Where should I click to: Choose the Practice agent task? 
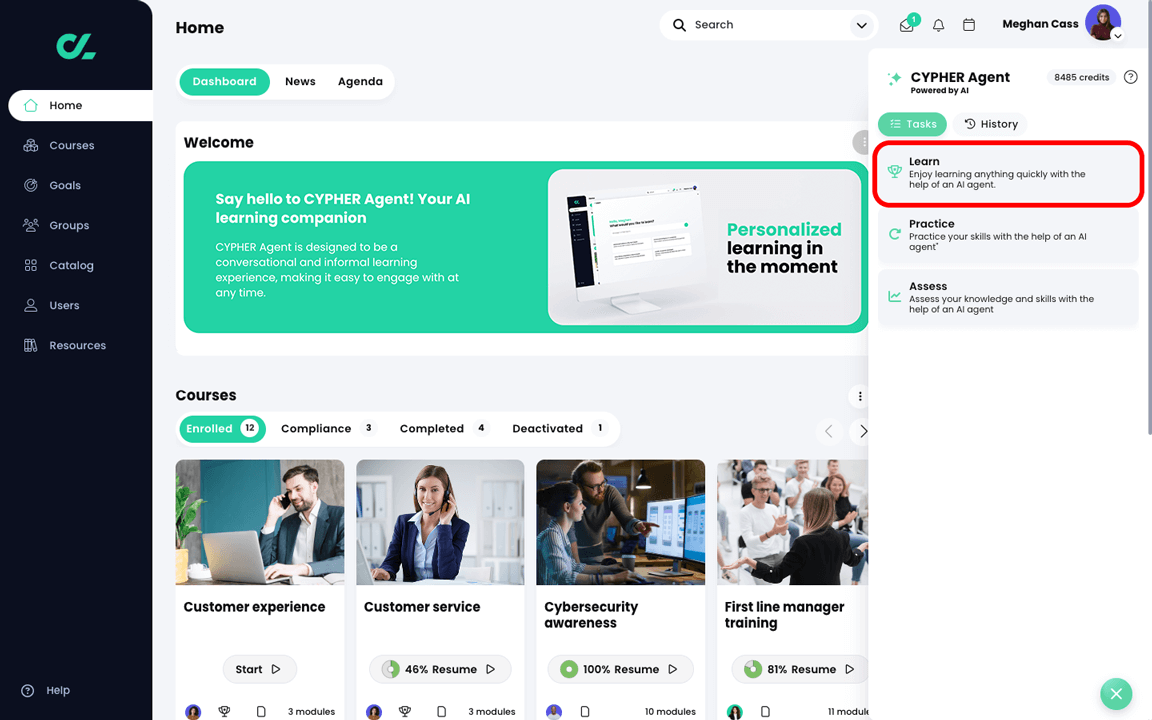coord(1008,236)
